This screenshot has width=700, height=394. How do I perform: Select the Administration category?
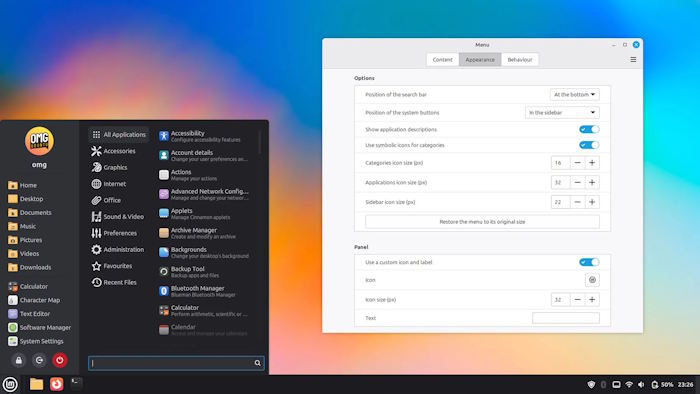point(119,250)
